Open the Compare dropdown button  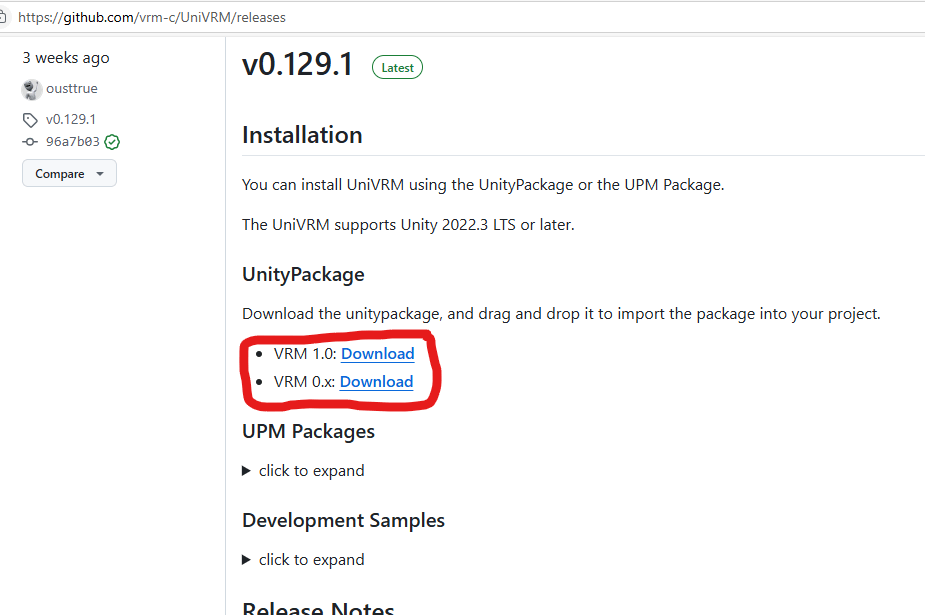click(x=70, y=173)
